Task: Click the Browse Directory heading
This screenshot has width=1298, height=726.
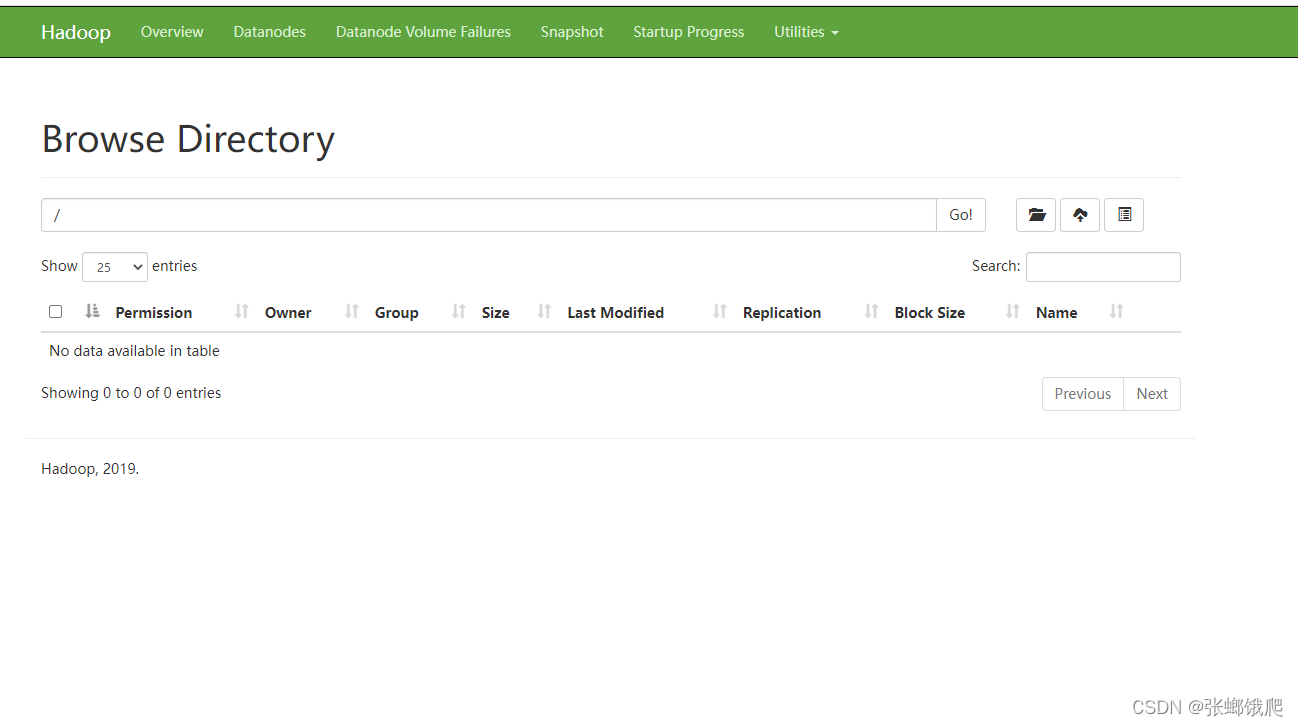Action: (x=188, y=139)
